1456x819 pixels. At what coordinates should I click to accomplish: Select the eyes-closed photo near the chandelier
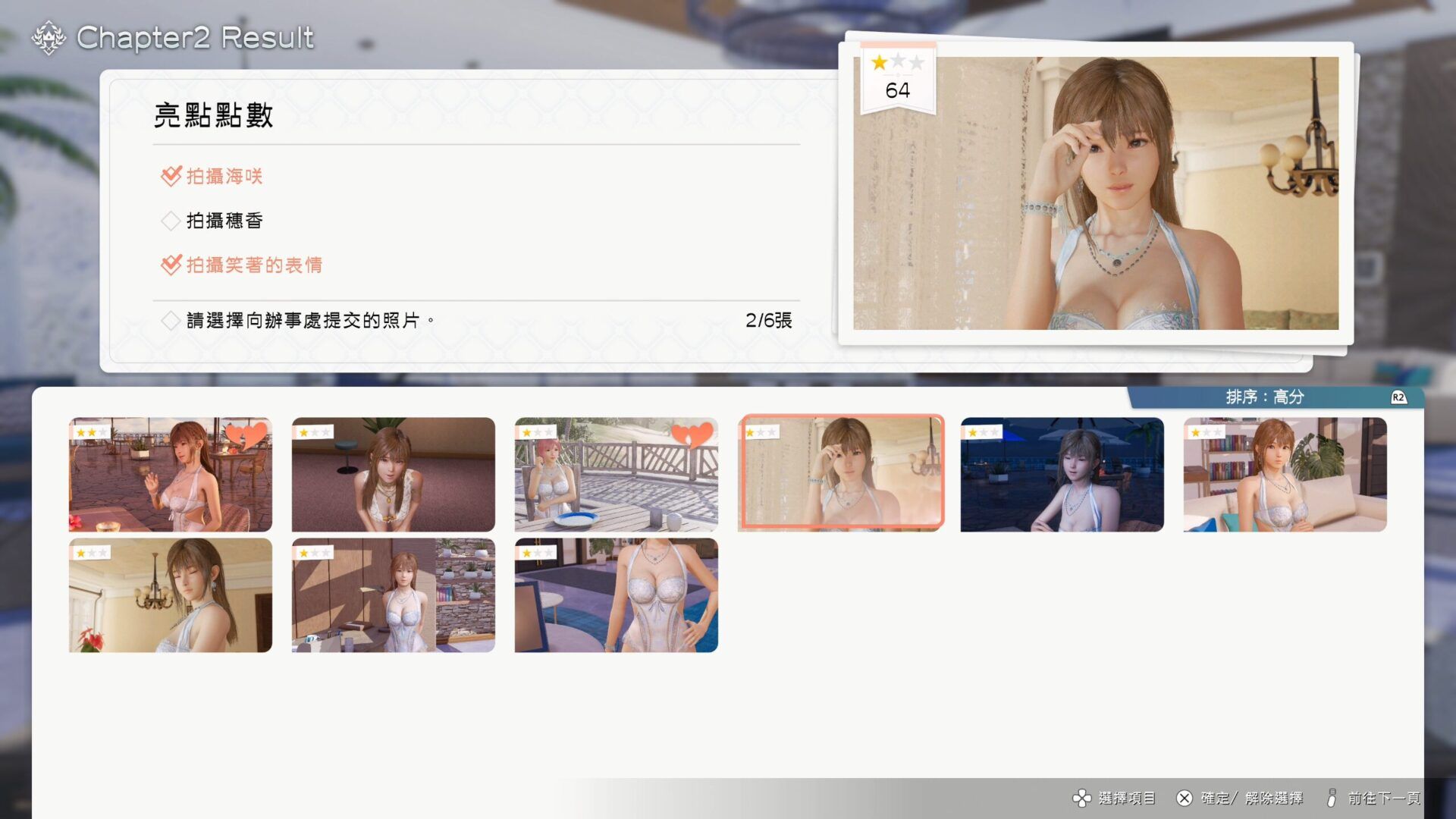tap(171, 595)
